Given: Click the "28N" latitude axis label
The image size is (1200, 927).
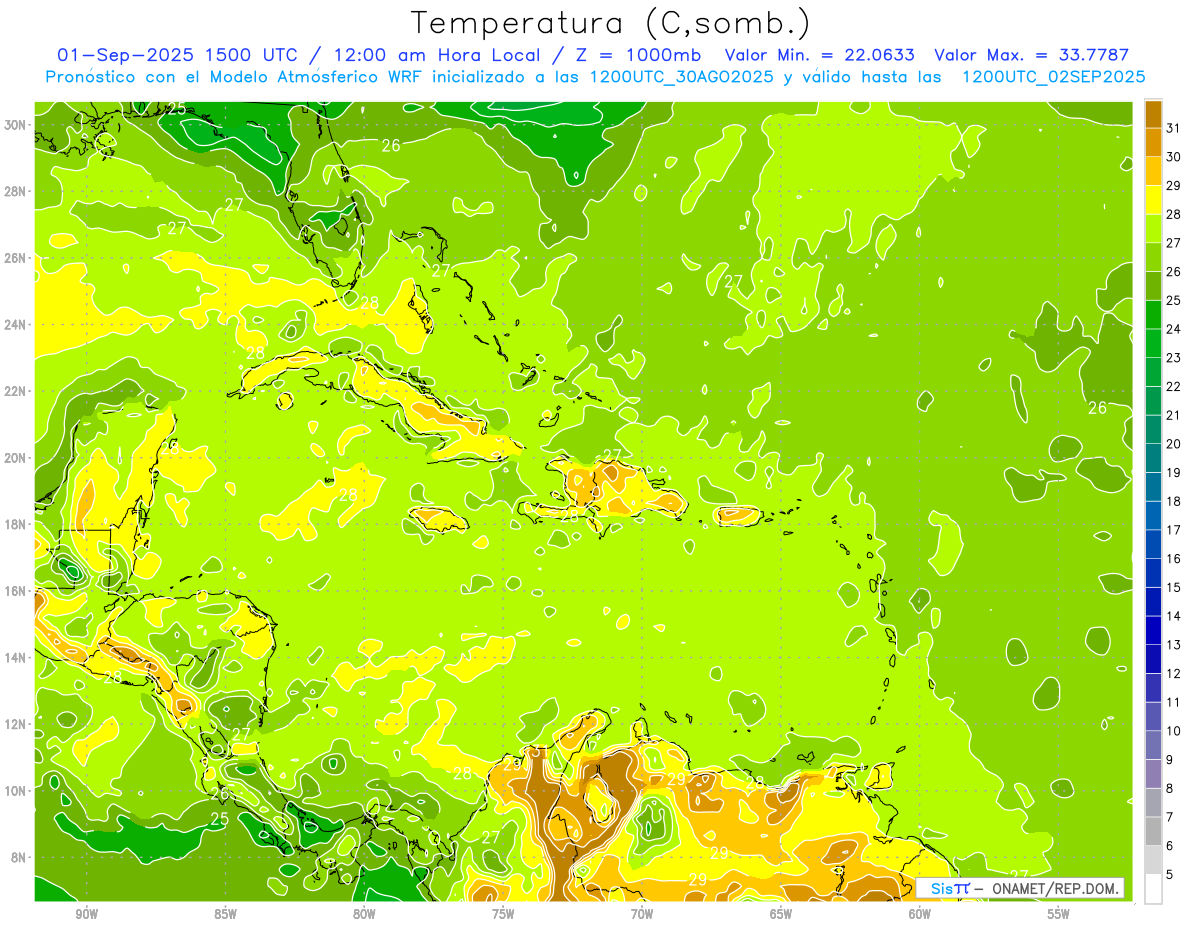Looking at the screenshot, I should pos(16,191).
